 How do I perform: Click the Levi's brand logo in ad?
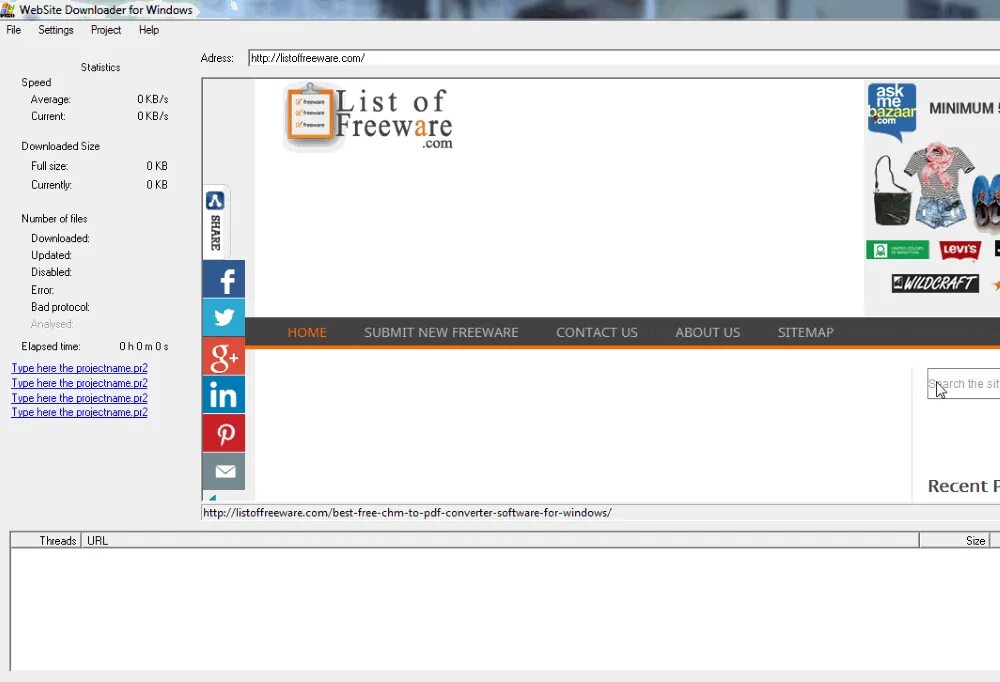click(960, 249)
